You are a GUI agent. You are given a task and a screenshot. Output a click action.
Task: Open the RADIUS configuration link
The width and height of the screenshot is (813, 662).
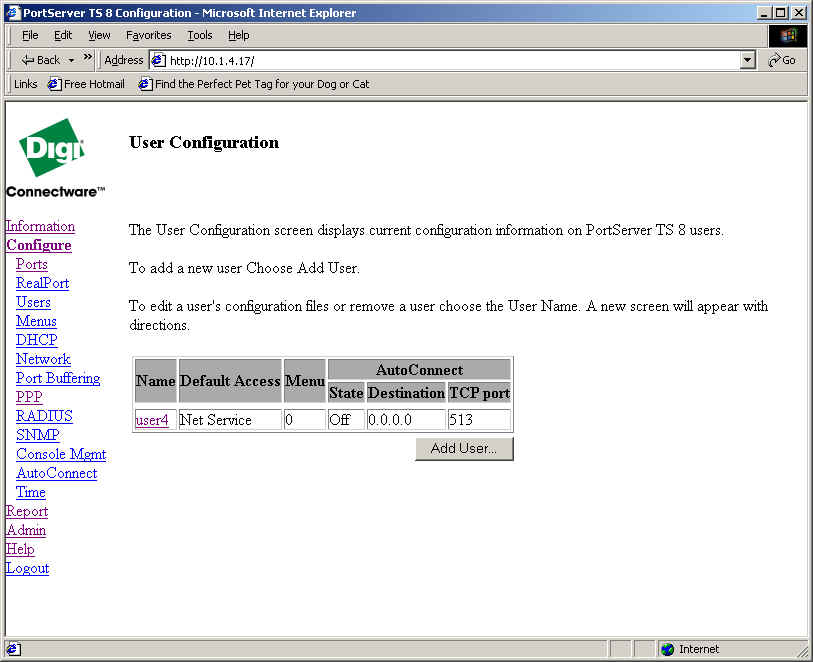point(44,416)
